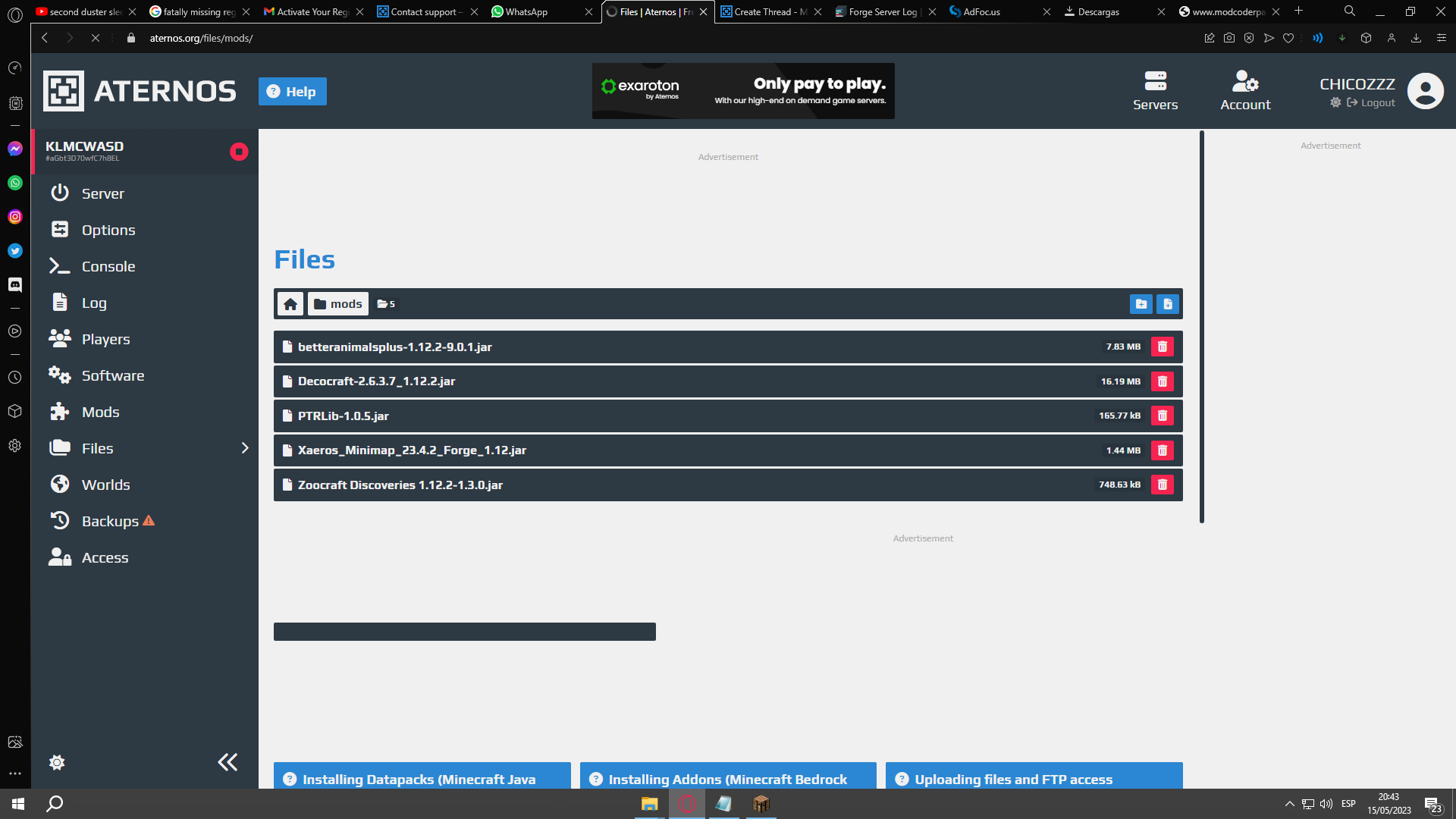The width and height of the screenshot is (1456, 819).
Task: Select Decocraft-2.6.3.7_1.12.2.jar file name
Action: pos(376,381)
